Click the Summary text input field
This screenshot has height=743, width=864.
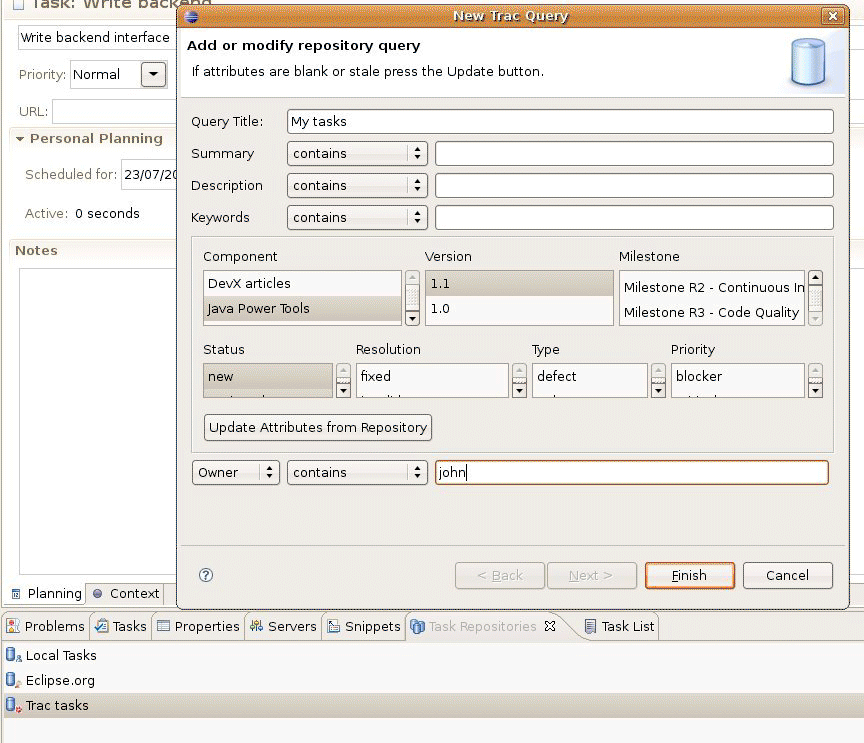[634, 153]
